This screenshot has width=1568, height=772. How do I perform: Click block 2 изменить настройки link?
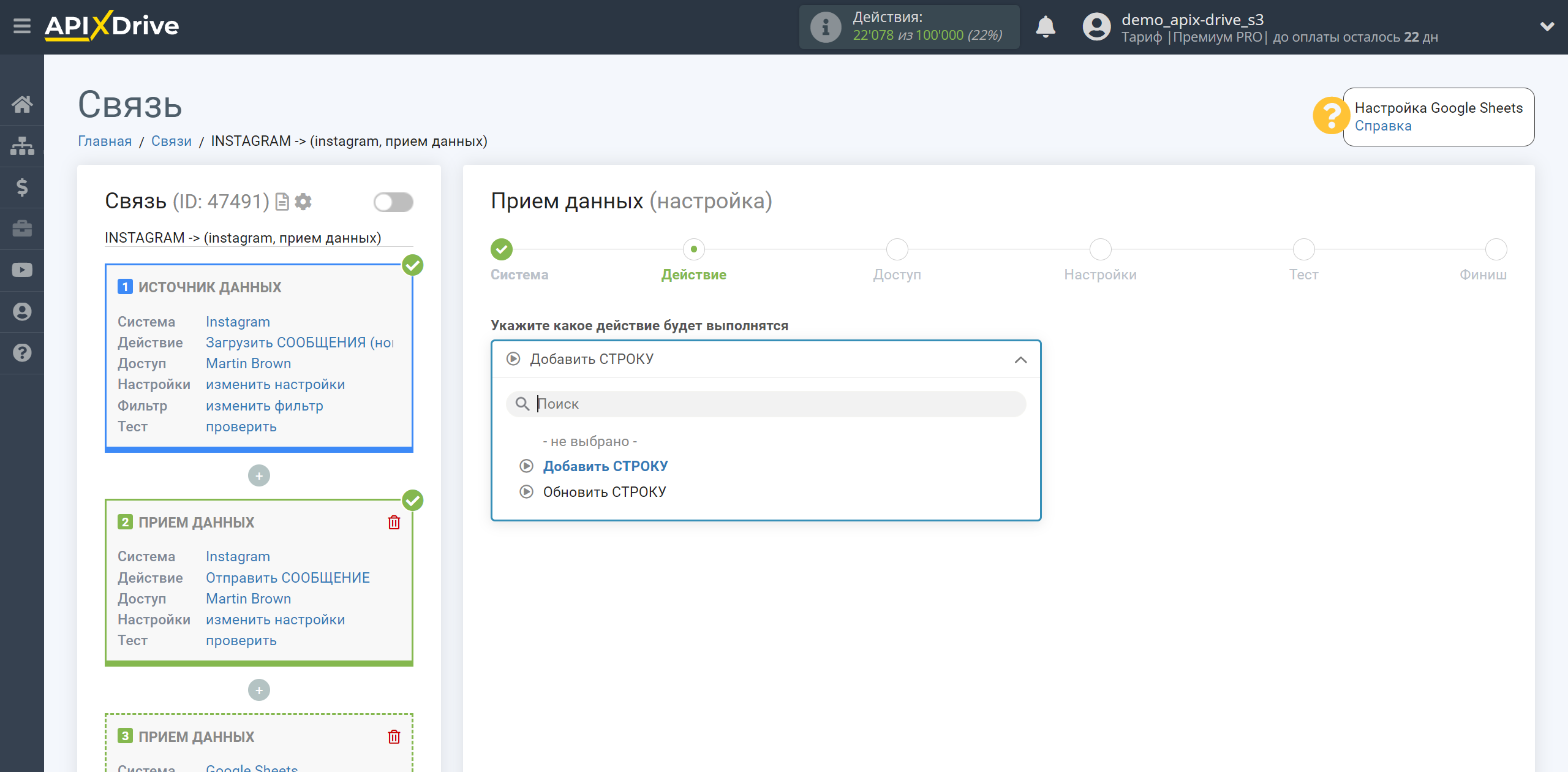coord(275,620)
